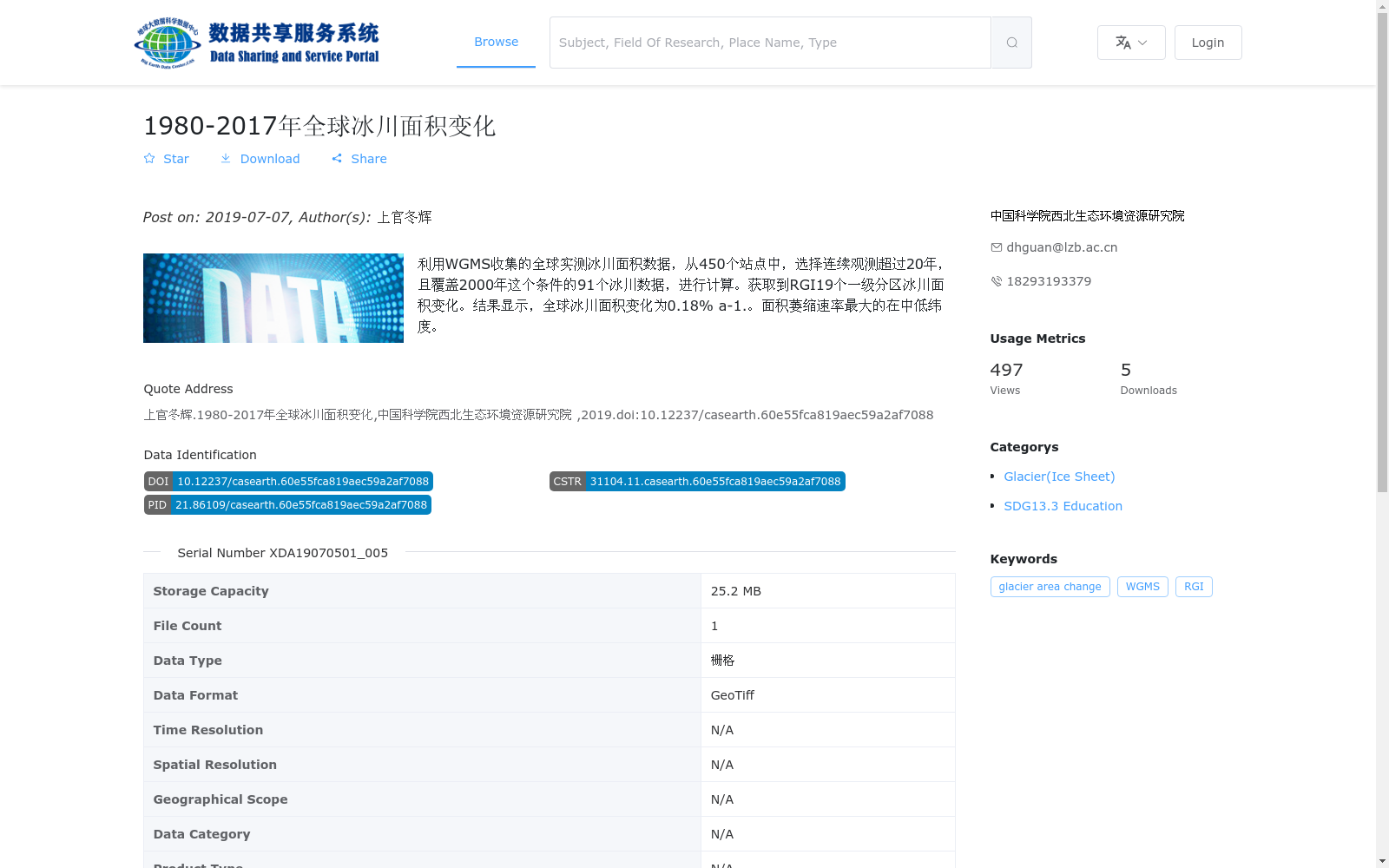Open the PID identifier badge

pos(287,505)
